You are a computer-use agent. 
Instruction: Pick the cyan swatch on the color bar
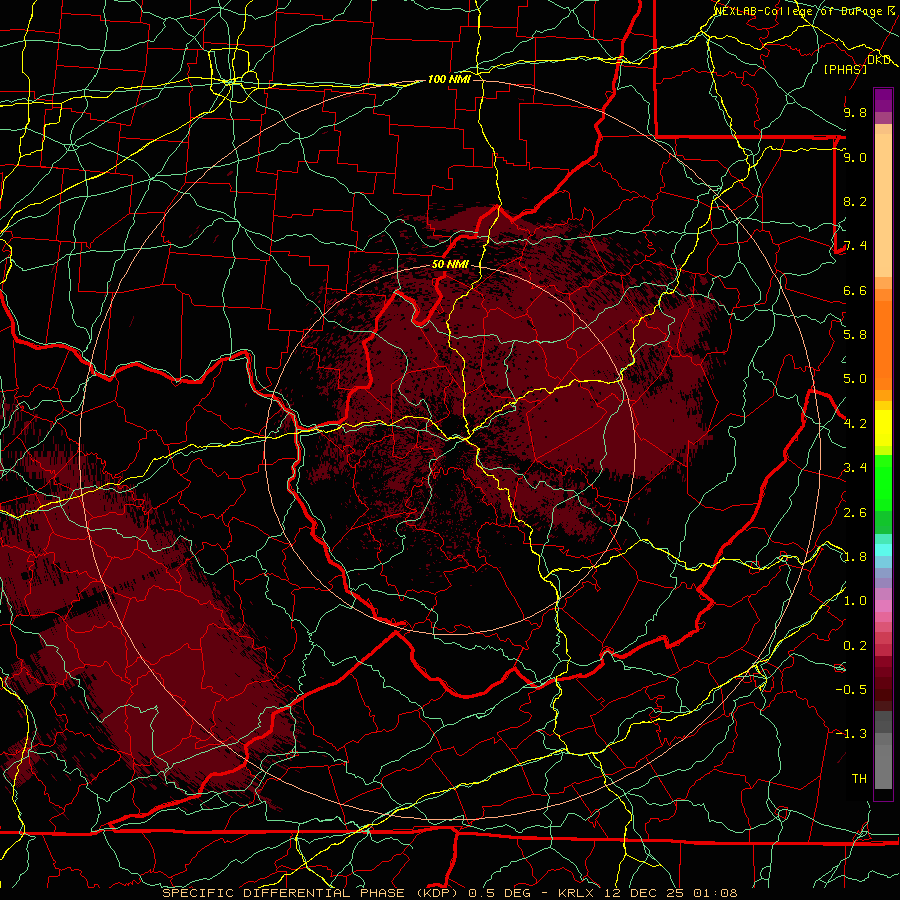(883, 550)
